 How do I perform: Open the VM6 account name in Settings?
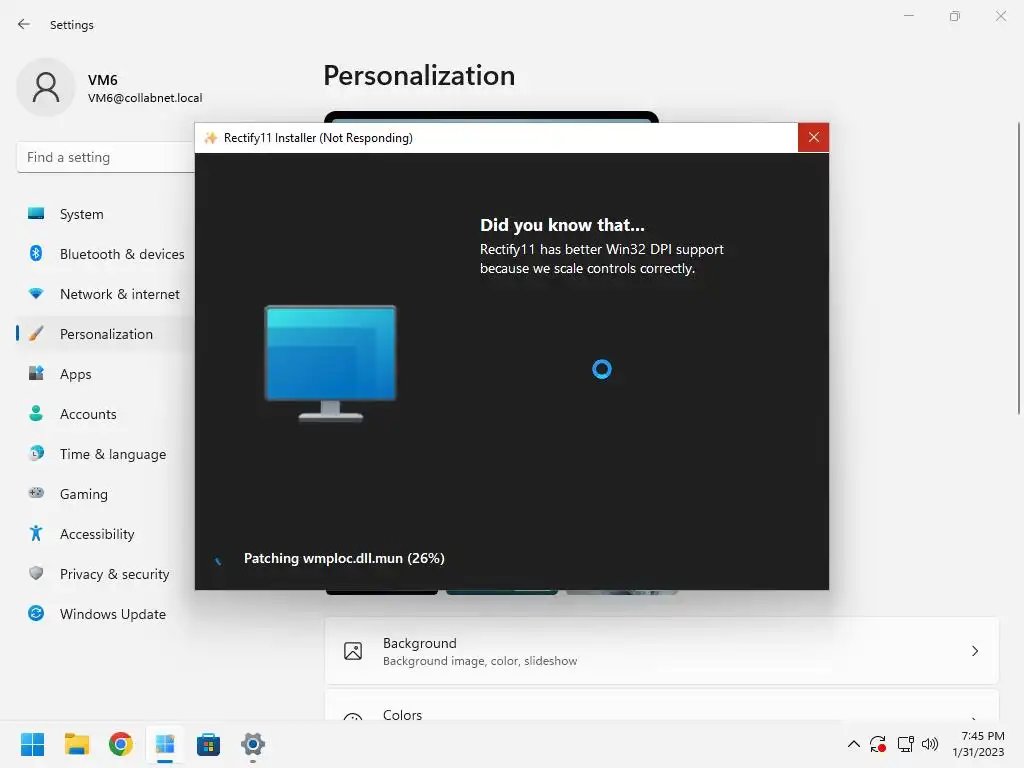pos(103,80)
